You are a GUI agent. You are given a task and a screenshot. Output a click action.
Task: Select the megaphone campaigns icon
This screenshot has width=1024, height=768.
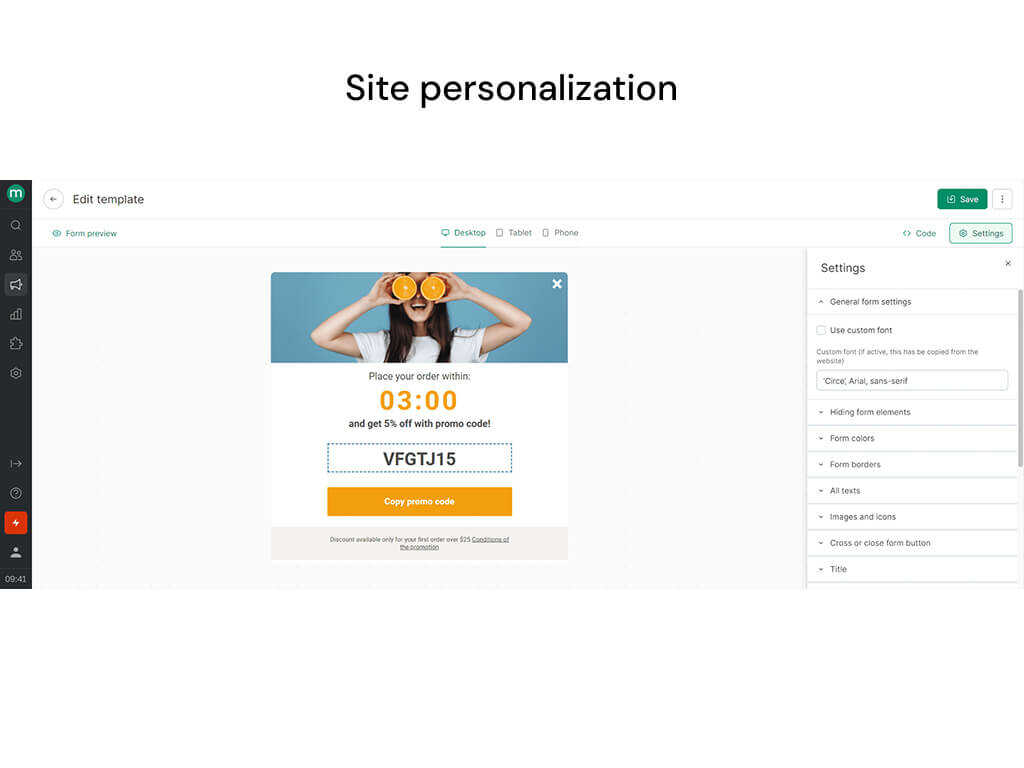click(16, 284)
